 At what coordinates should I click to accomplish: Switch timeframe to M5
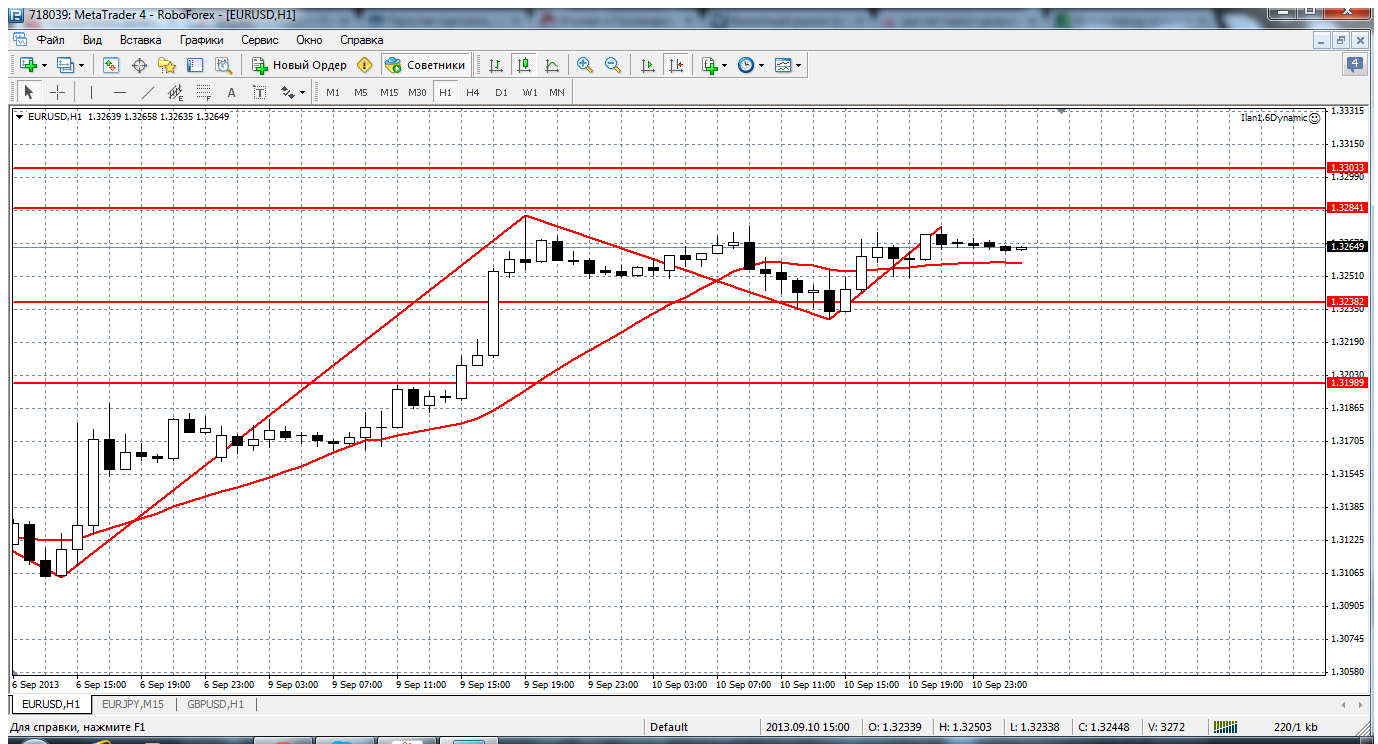(361, 92)
